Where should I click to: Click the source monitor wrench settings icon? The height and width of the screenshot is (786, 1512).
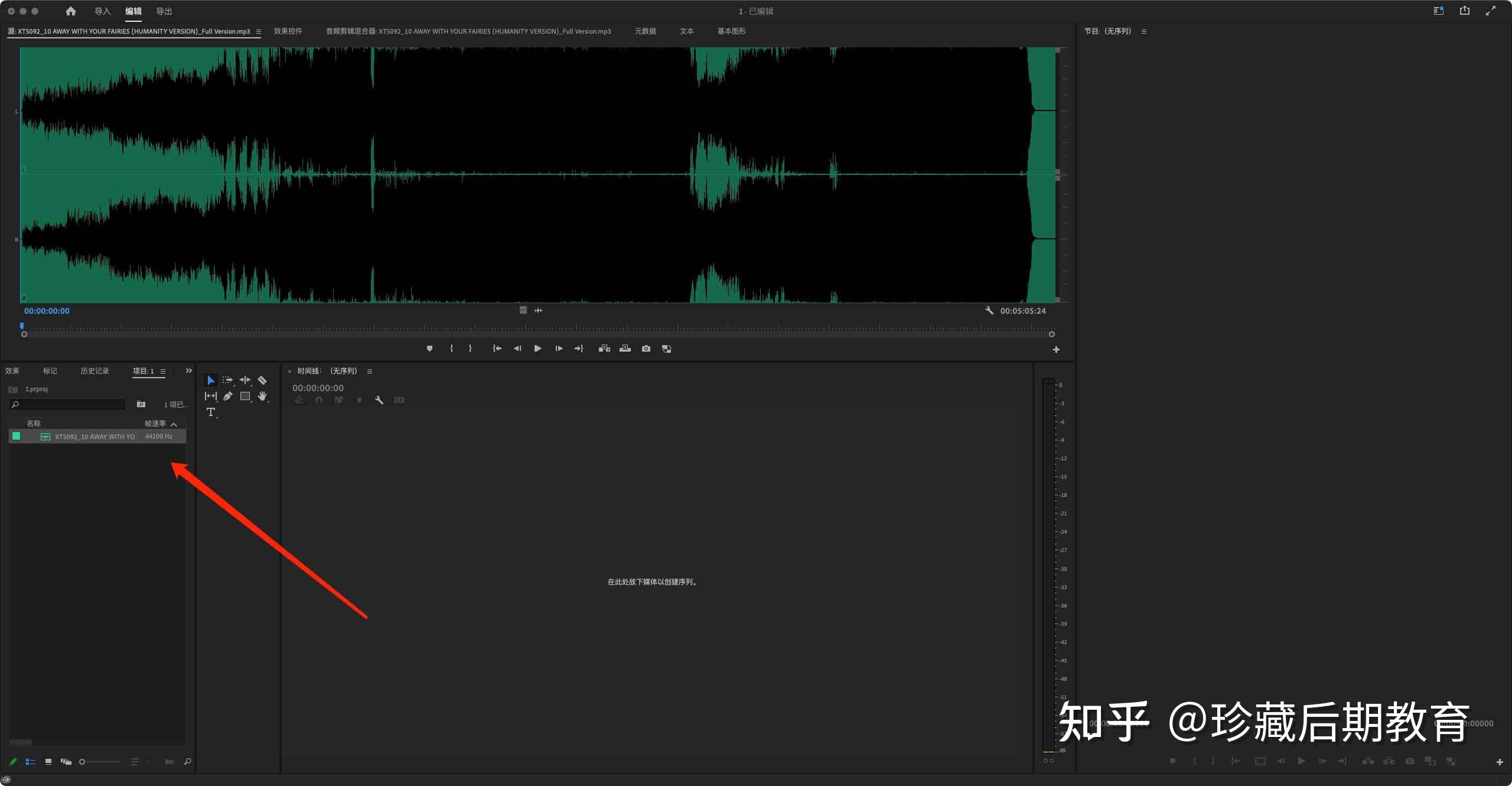989,310
